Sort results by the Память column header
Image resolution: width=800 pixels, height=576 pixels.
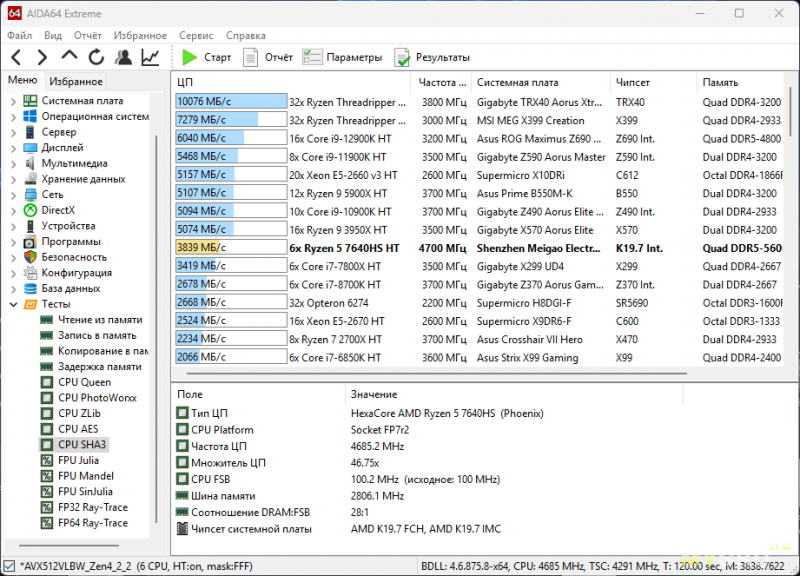(740, 82)
